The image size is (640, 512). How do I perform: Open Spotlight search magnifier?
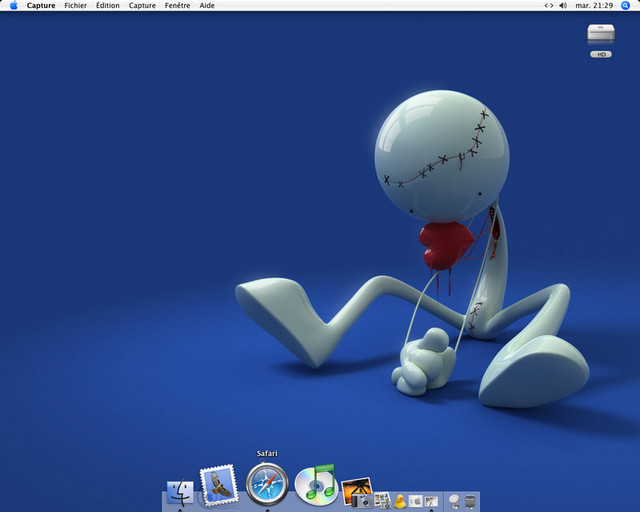625,5
